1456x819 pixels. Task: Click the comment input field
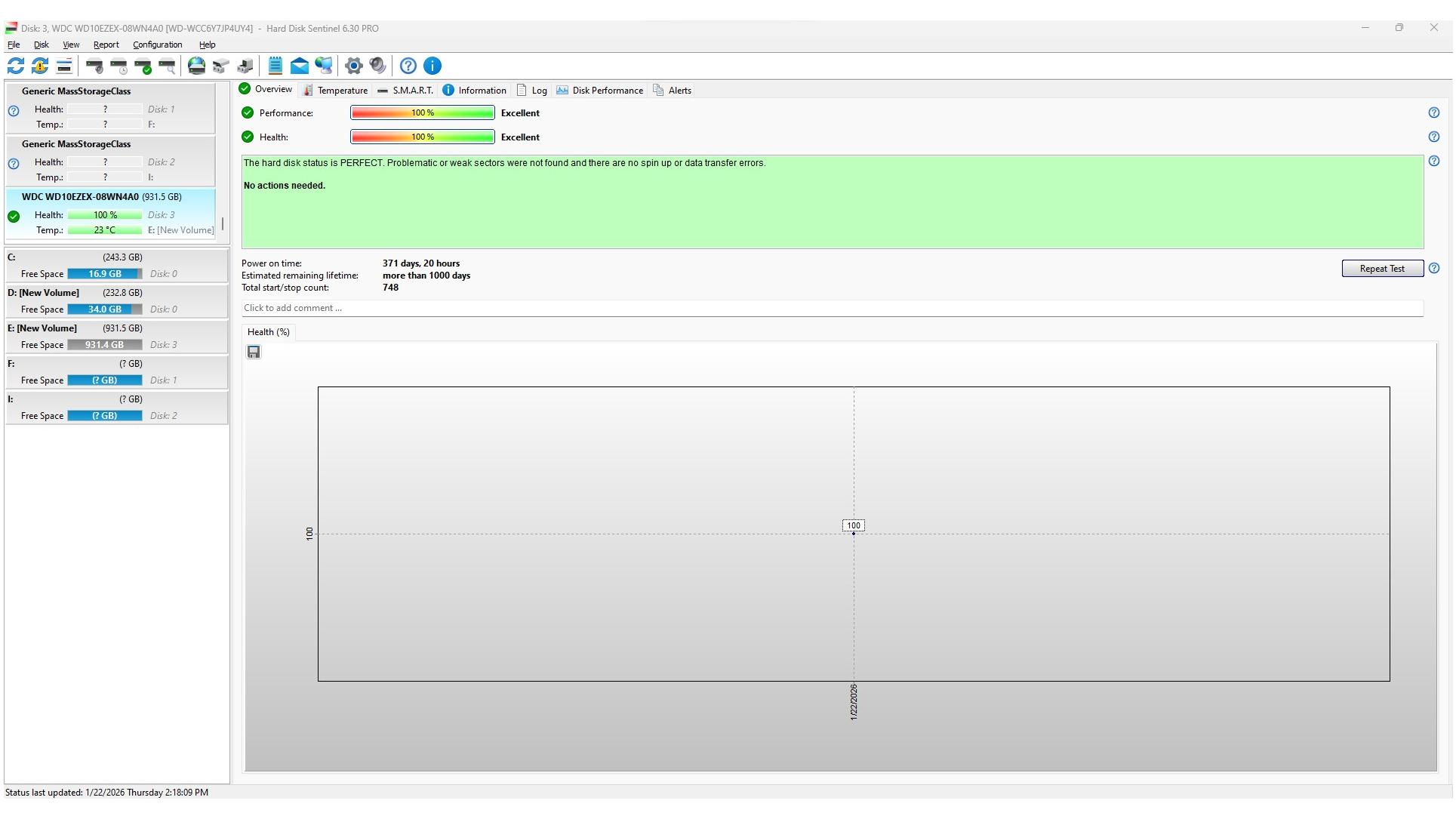tap(830, 309)
